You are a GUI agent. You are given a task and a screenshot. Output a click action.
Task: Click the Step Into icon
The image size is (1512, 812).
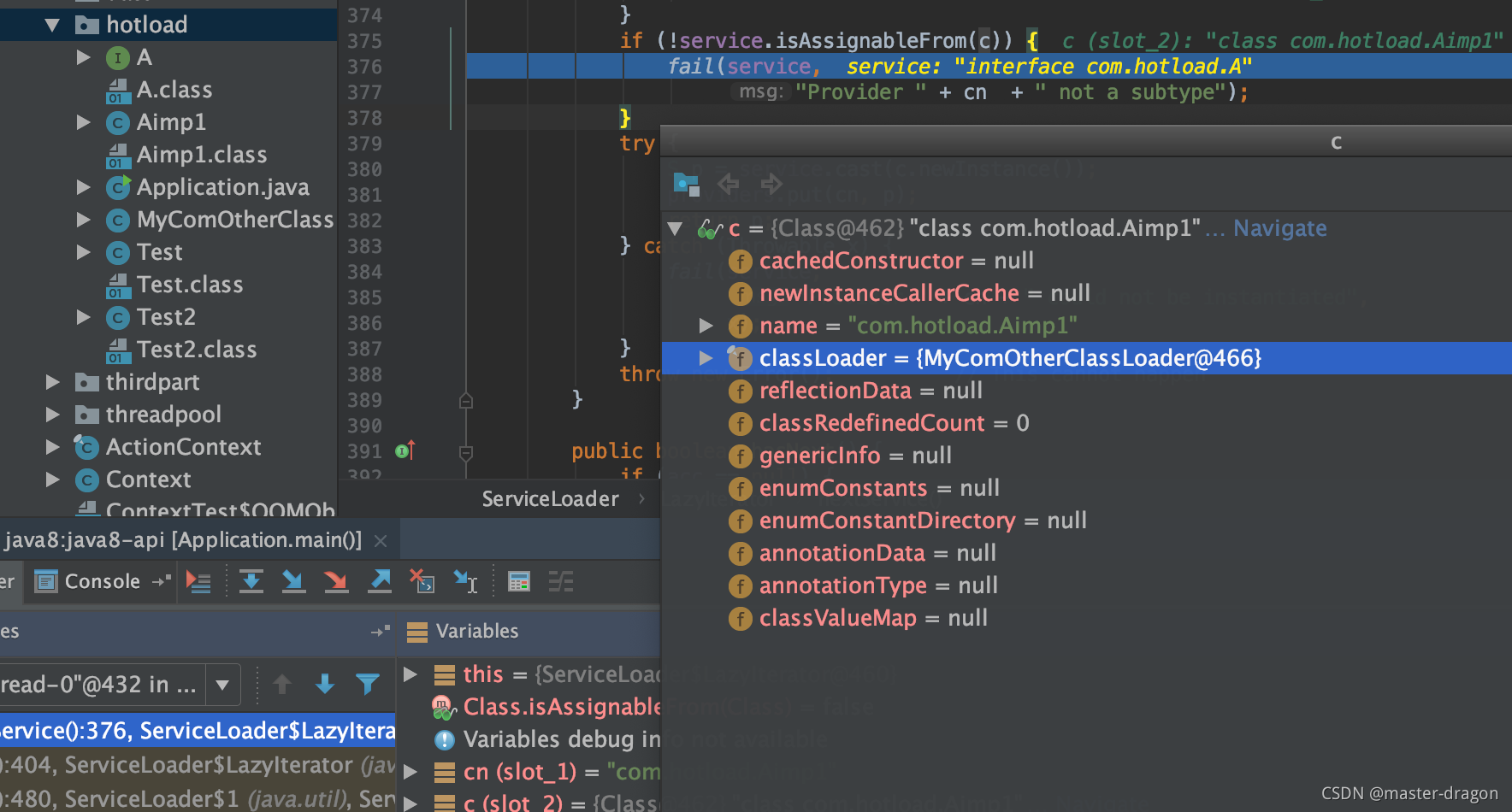(292, 582)
